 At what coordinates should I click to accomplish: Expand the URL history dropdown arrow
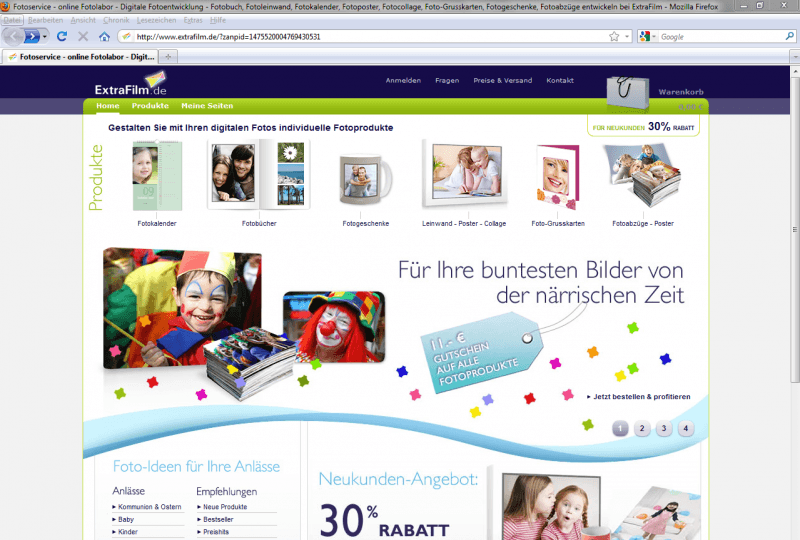tap(627, 36)
